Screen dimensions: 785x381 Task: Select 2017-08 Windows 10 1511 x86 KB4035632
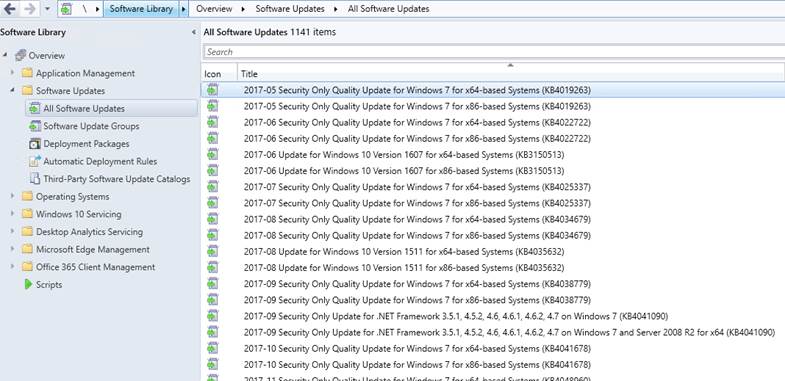pyautogui.click(x=493, y=268)
